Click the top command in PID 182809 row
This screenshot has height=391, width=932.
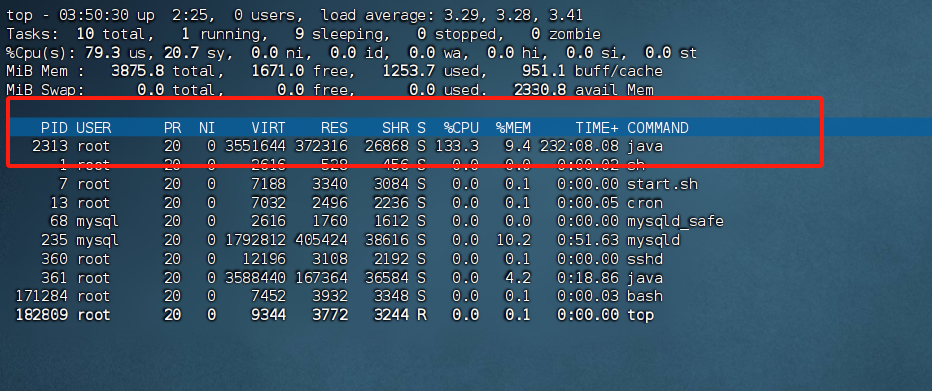pyautogui.click(x=641, y=315)
